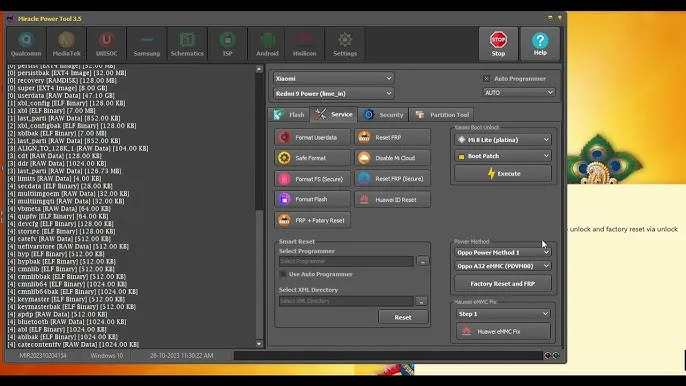Click Reset FRP button
Viewport: 686px width, 386px height.
392,137
